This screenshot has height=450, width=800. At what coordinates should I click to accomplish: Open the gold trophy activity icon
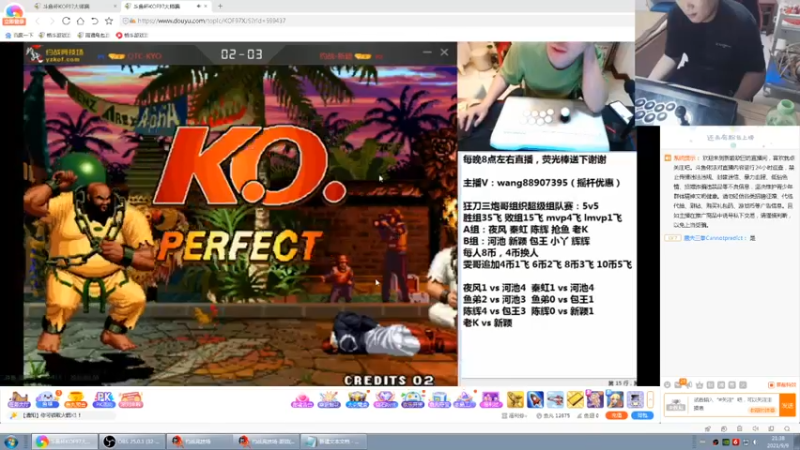point(75,399)
